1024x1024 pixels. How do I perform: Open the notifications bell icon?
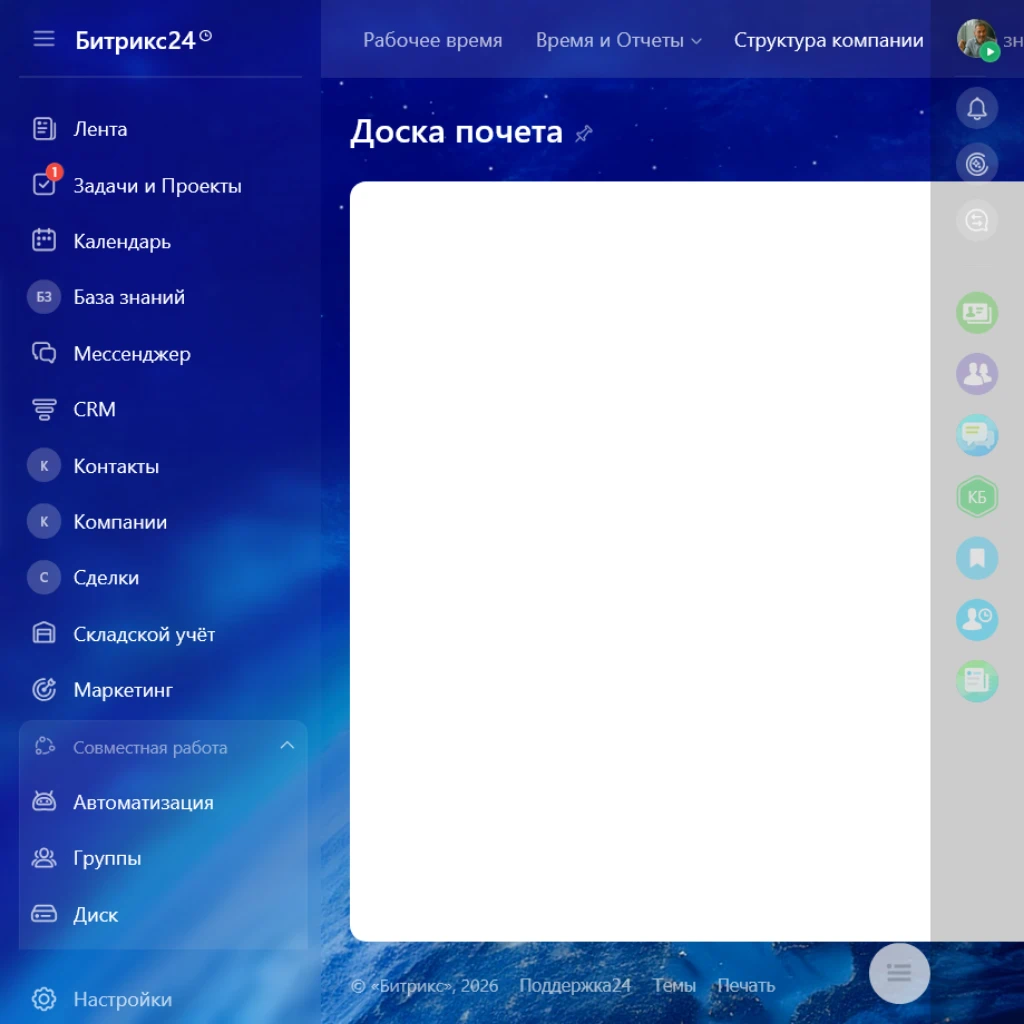(978, 109)
